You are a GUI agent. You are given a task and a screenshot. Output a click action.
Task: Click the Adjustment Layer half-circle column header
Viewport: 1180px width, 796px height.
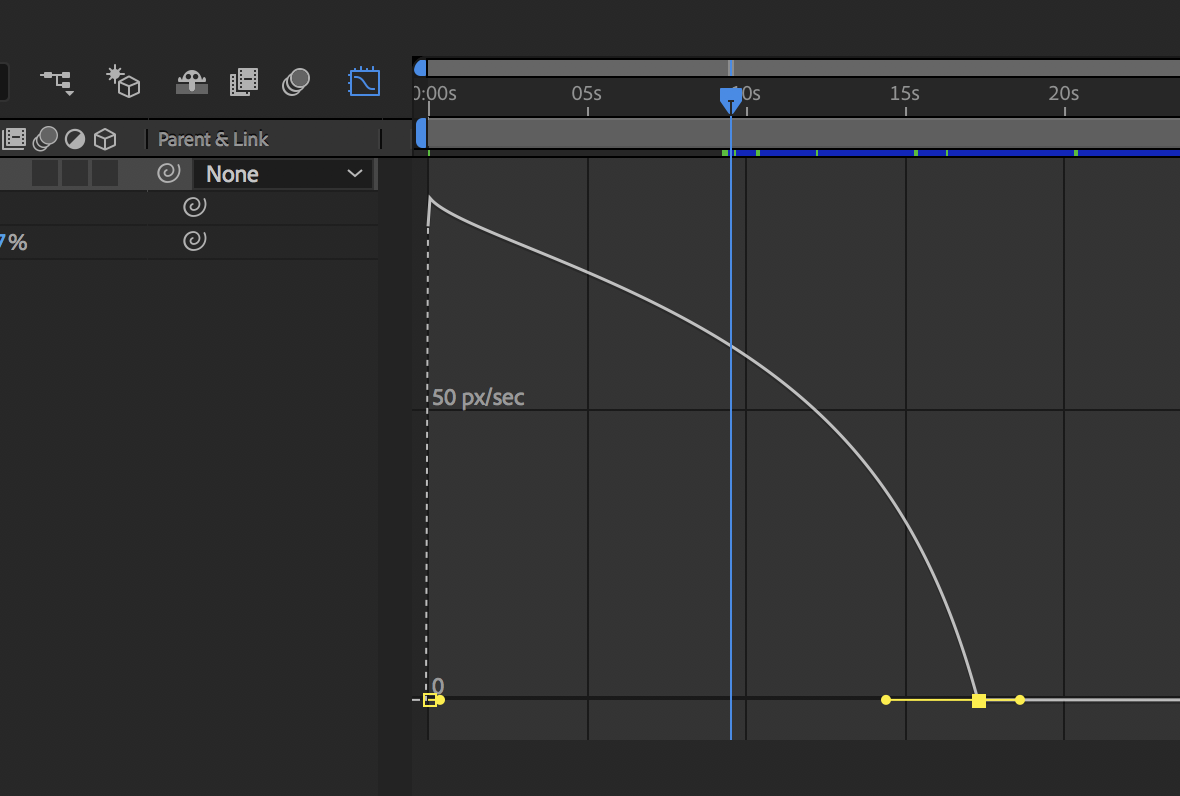[75, 139]
